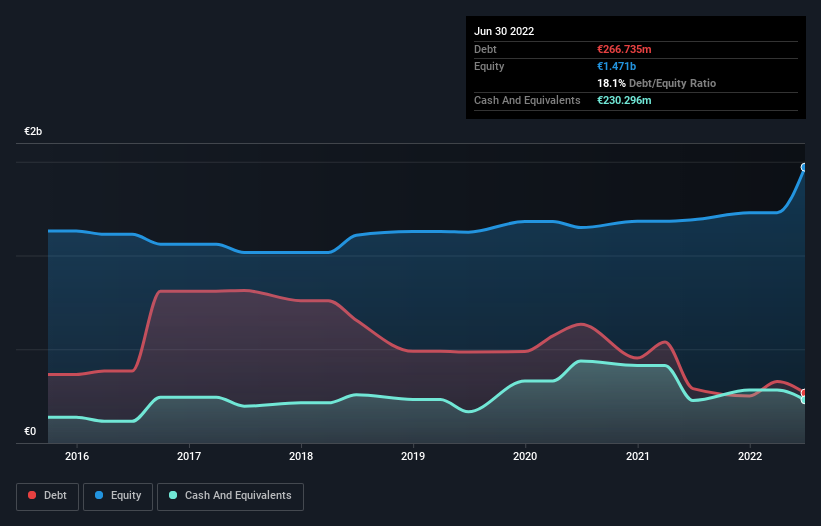
Task: Click the 2019 x-axis label
Action: (413, 456)
